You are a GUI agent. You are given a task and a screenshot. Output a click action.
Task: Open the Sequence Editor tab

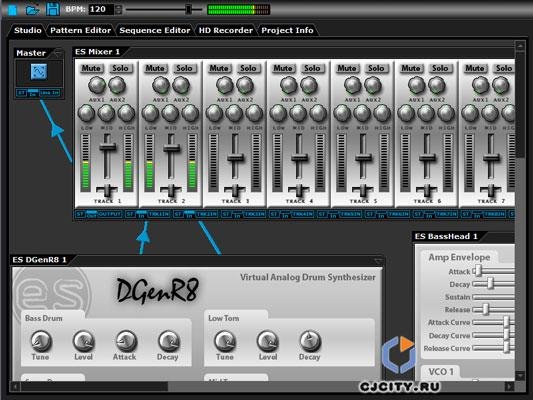[155, 30]
